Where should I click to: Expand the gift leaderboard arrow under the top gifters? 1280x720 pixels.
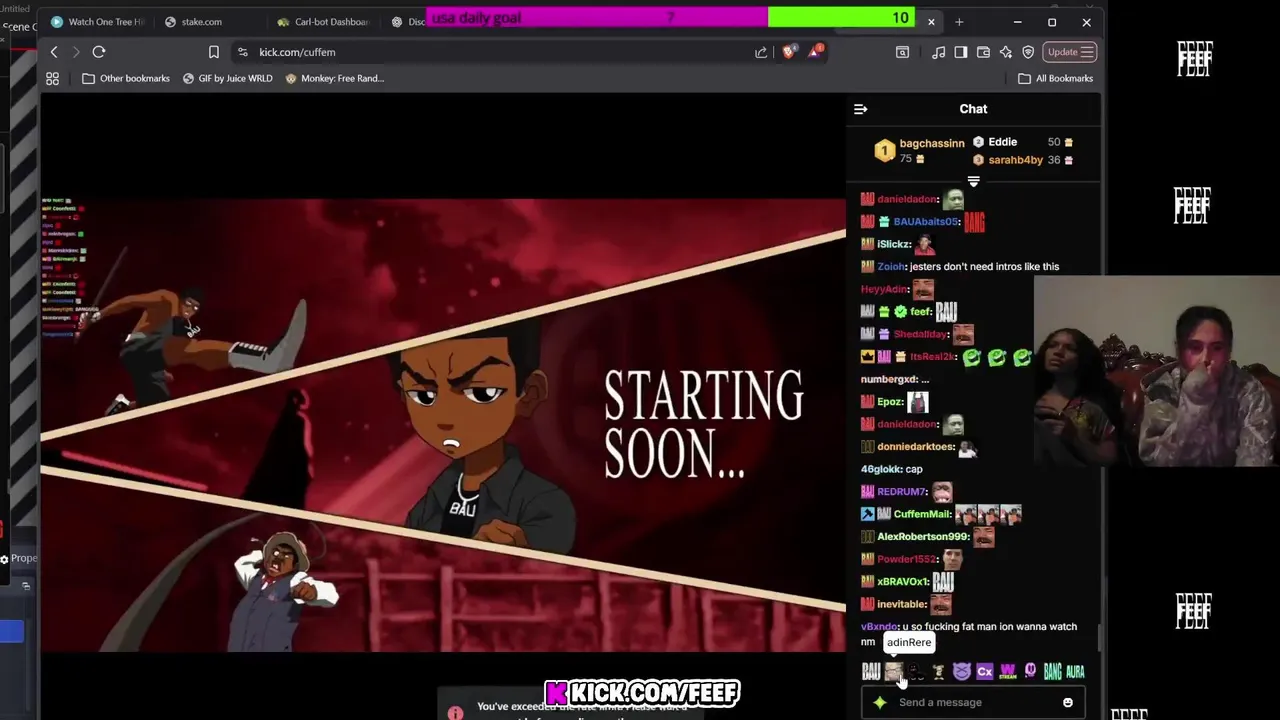pos(973,182)
